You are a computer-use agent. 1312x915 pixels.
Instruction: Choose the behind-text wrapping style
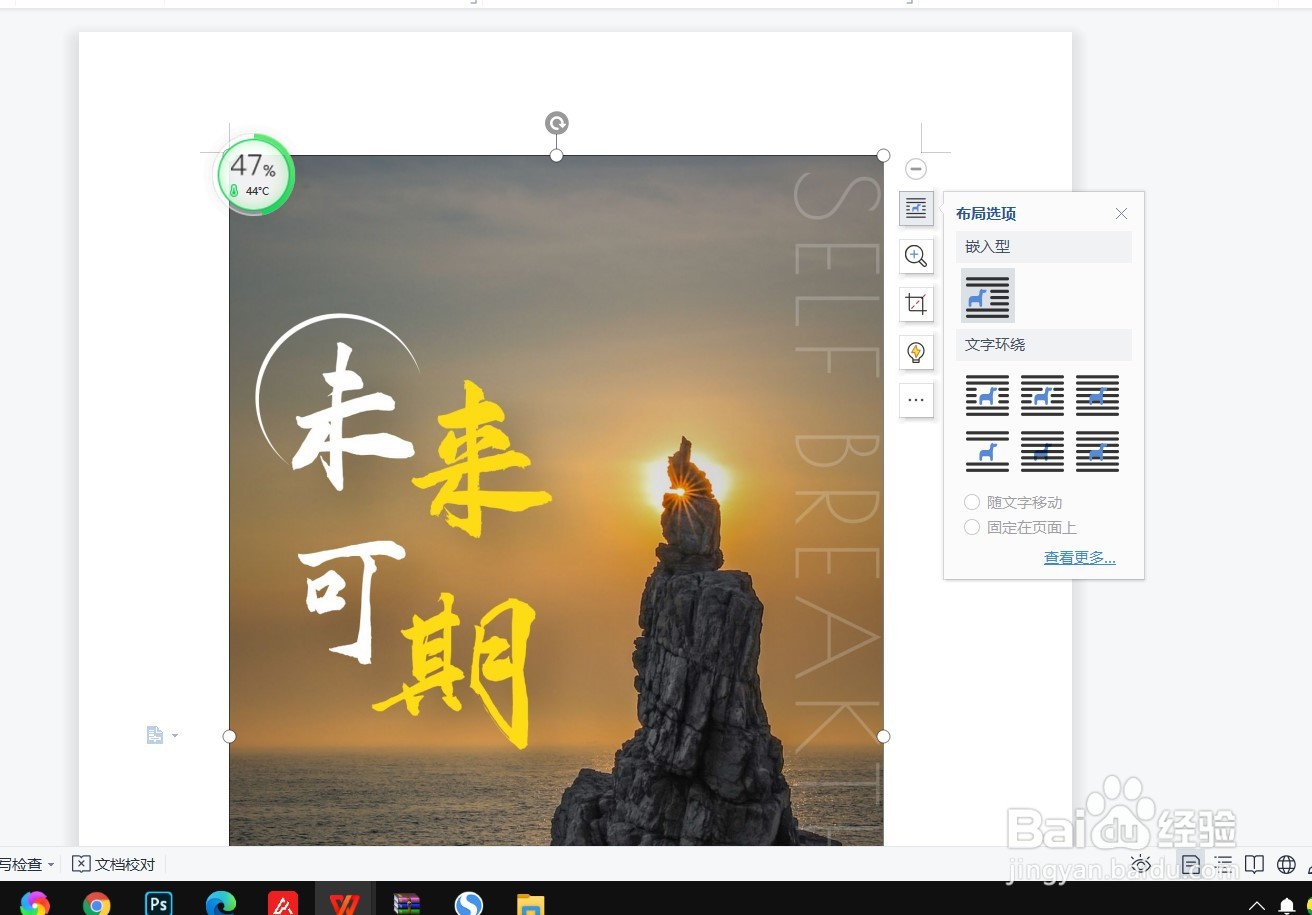point(1042,452)
